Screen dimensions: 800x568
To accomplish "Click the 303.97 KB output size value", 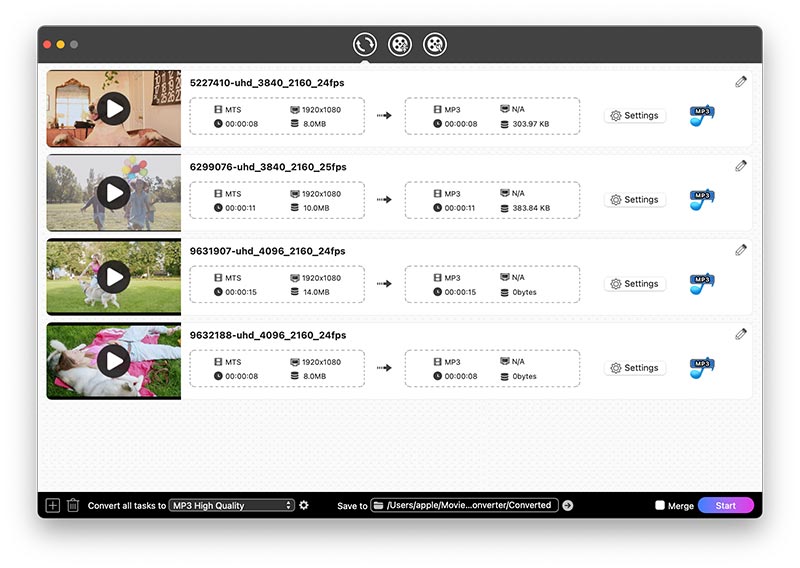I will point(531,124).
